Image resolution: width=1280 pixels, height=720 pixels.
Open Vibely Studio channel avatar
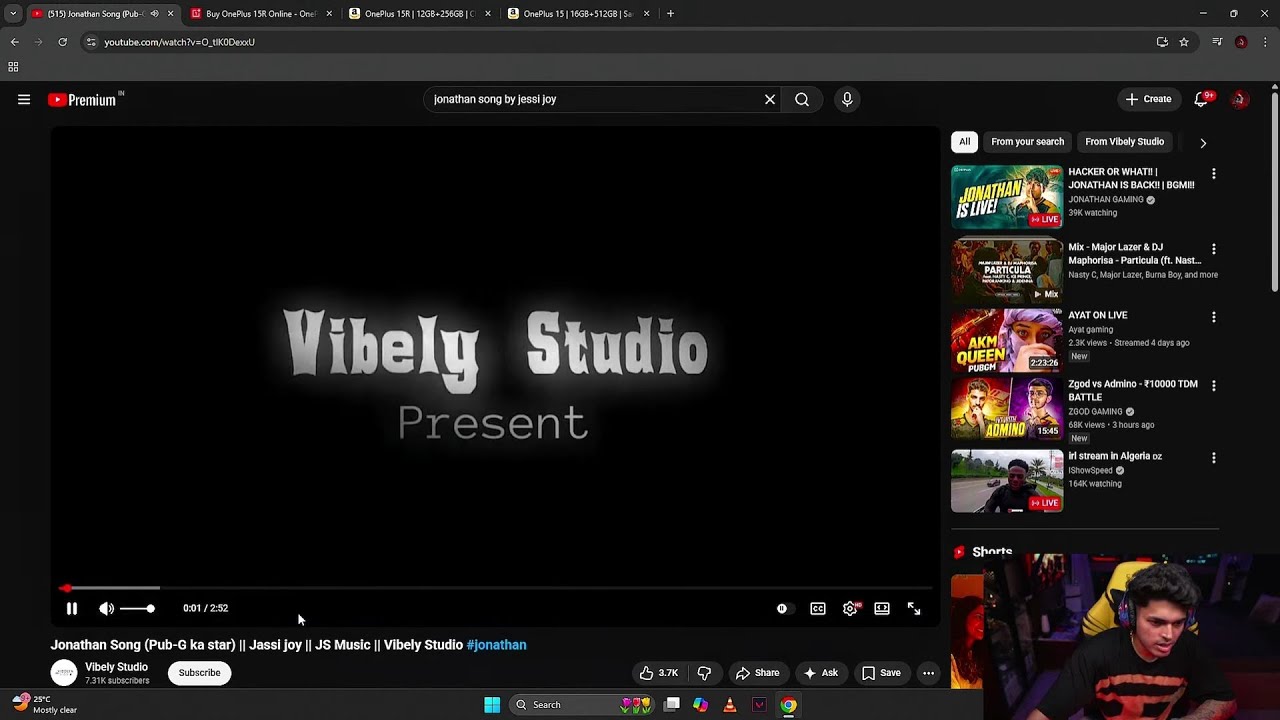[64, 673]
